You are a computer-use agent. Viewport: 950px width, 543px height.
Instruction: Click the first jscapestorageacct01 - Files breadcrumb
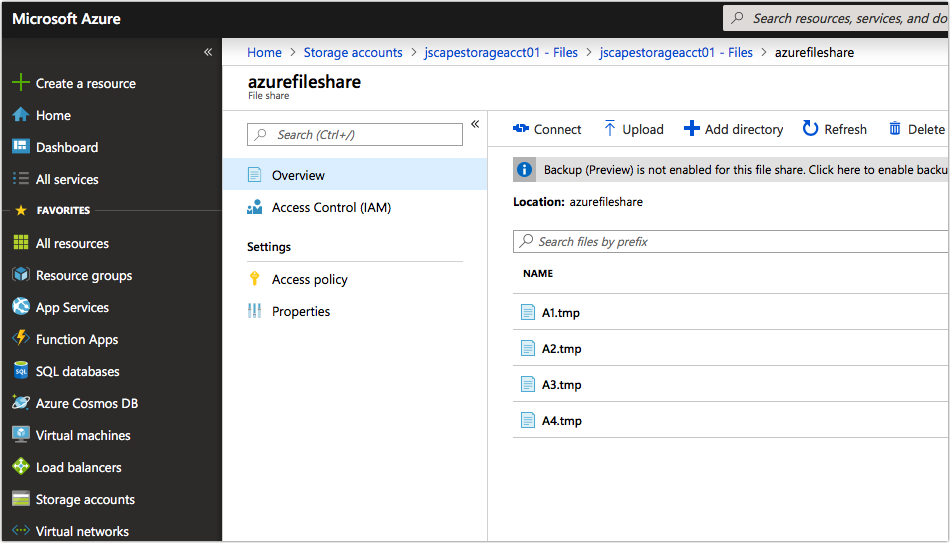(500, 53)
